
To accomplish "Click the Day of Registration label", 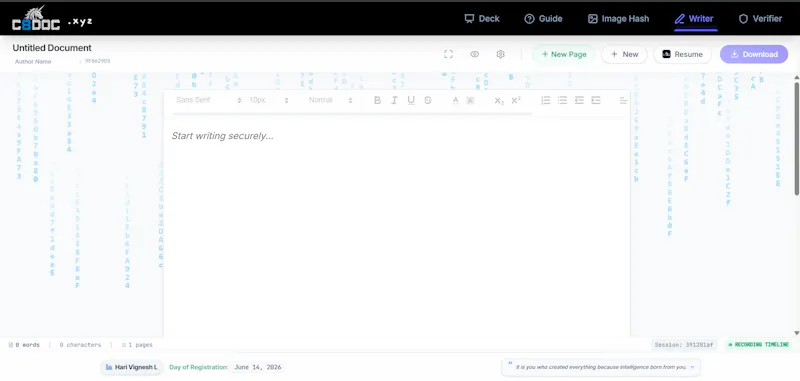I will point(198,367).
